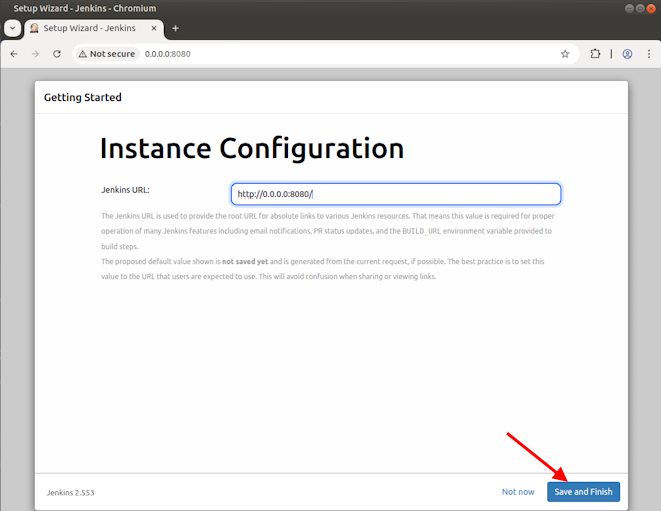
Task: Open the Chromium profile icon
Action: 627,54
